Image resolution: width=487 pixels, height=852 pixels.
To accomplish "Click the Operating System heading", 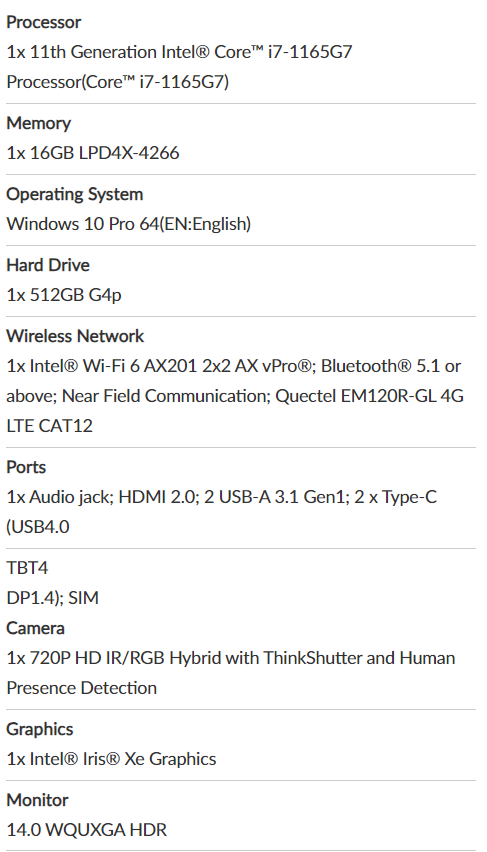I will coord(74,195).
